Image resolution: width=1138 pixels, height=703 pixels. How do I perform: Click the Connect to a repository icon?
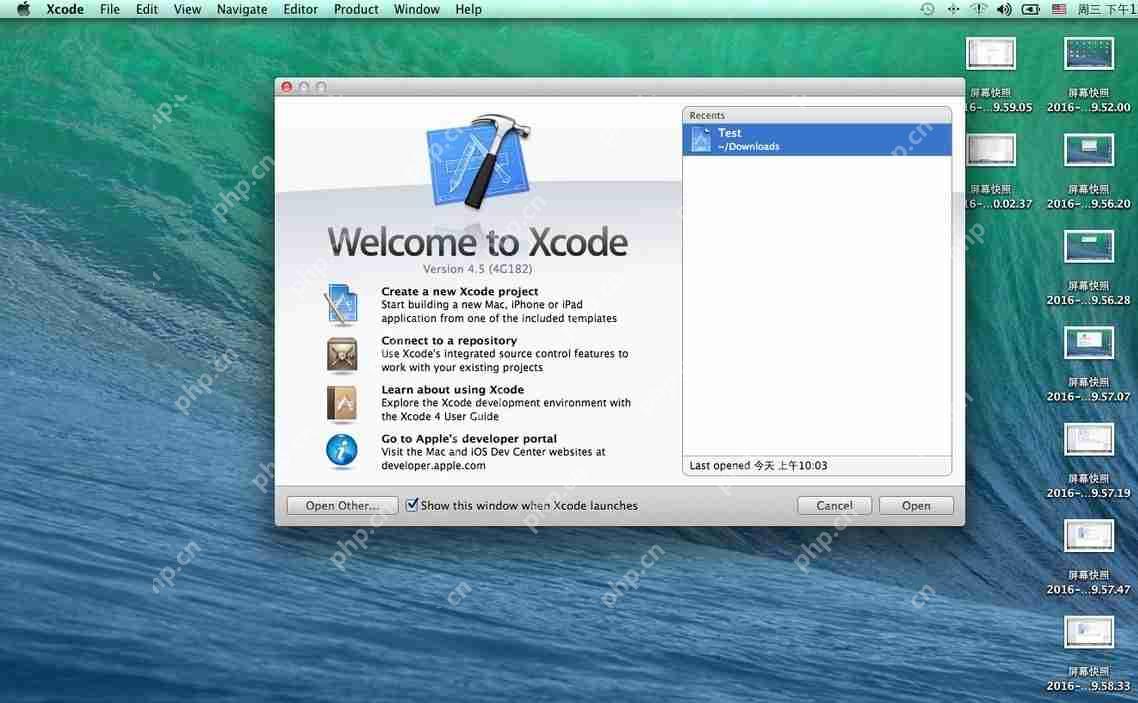click(342, 353)
